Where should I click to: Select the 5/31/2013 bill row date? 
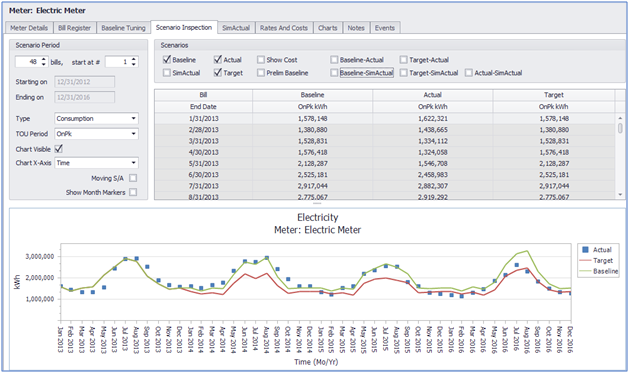click(x=203, y=164)
